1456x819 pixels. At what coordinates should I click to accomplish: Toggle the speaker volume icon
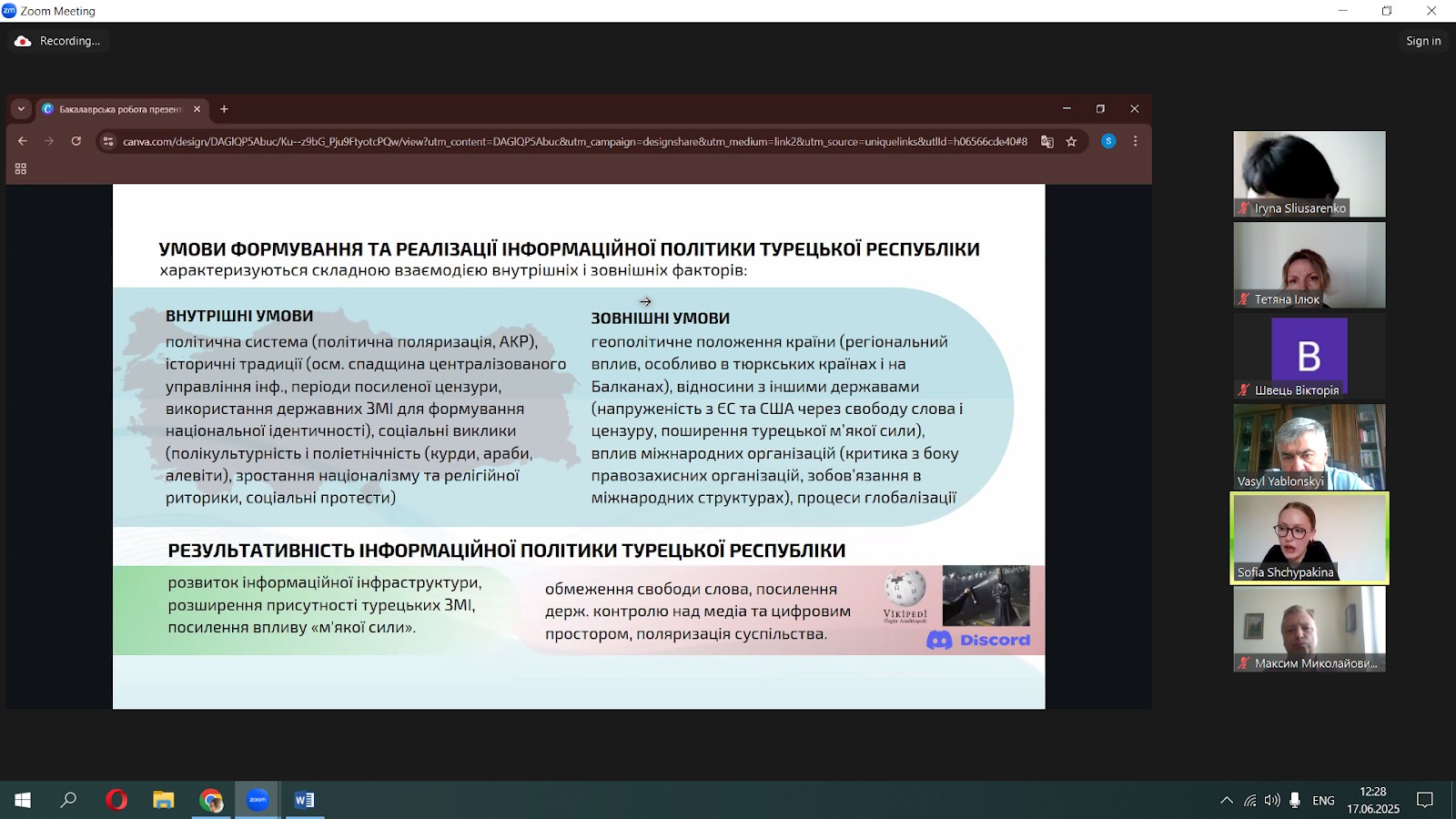click(1271, 801)
